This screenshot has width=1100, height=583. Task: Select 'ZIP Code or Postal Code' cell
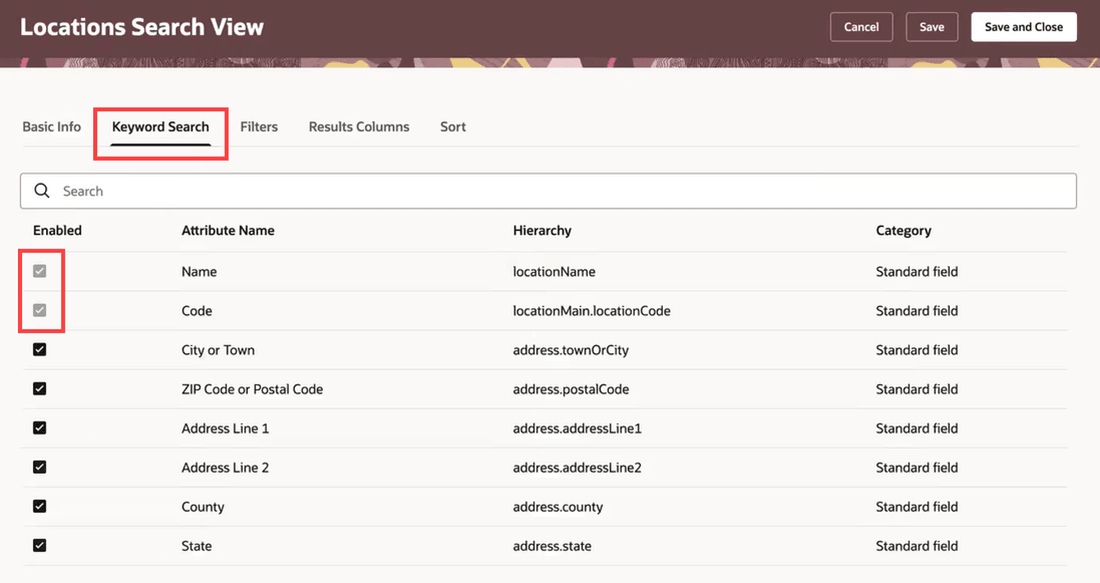tap(253, 389)
